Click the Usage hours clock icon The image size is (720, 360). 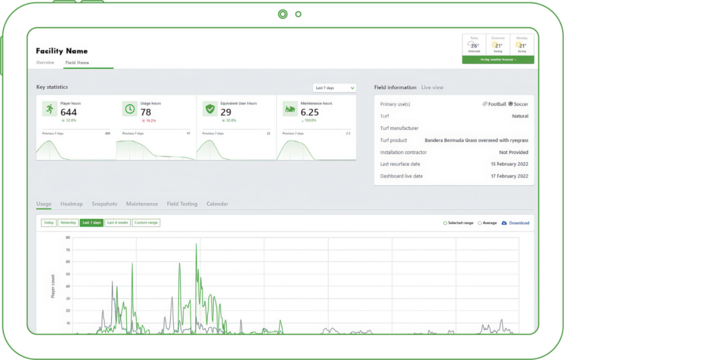pos(130,109)
